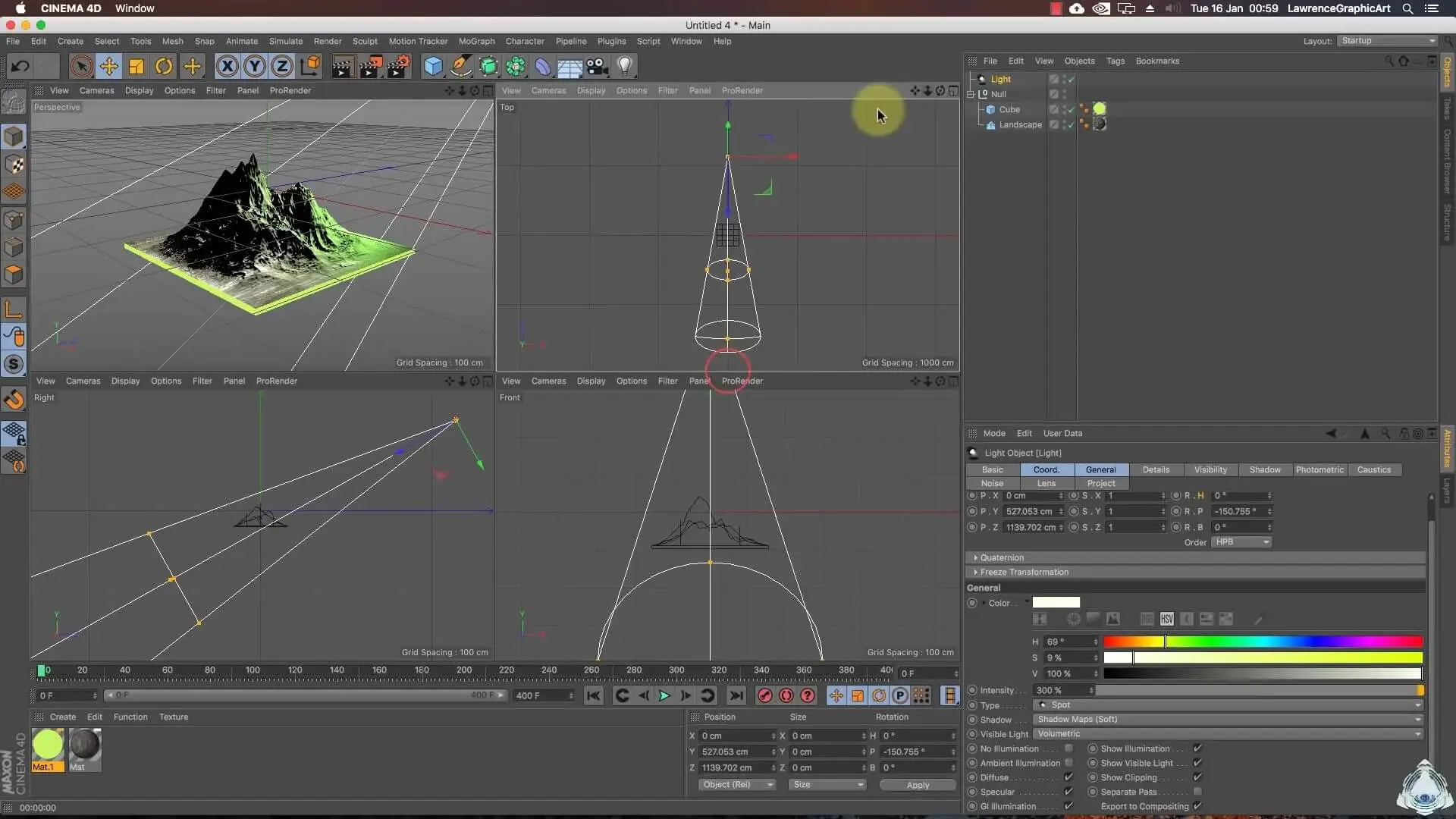This screenshot has width=1456, height=819.
Task: Open the Startup layout dropdown
Action: [x=1387, y=41]
